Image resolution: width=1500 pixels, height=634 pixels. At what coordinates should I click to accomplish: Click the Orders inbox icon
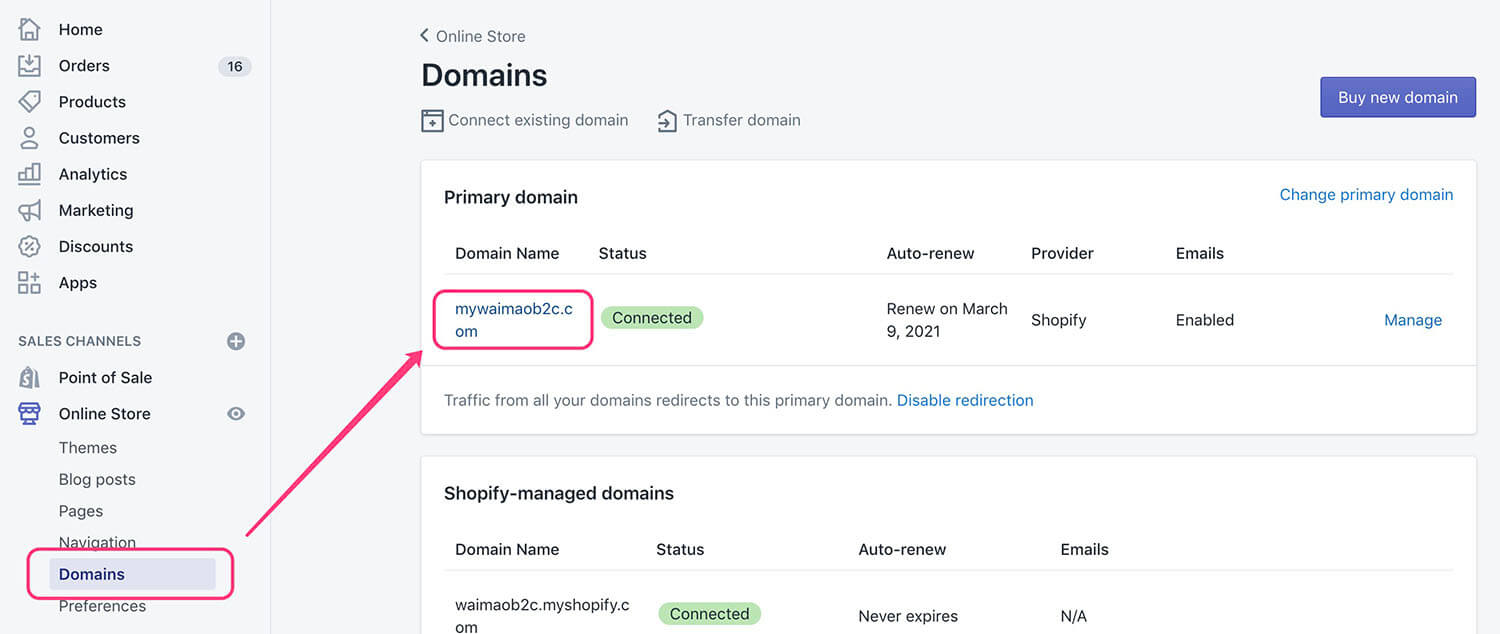point(30,66)
